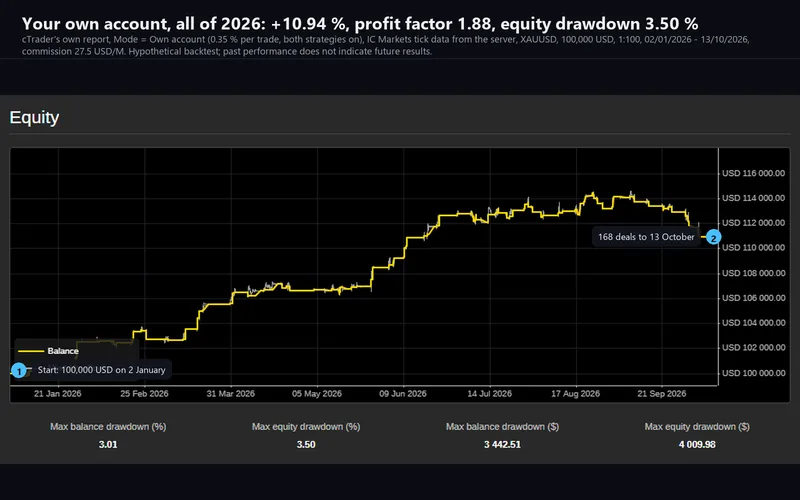
Task: Click the 'USD 106 000.00' axis label
Action: [x=754, y=298]
